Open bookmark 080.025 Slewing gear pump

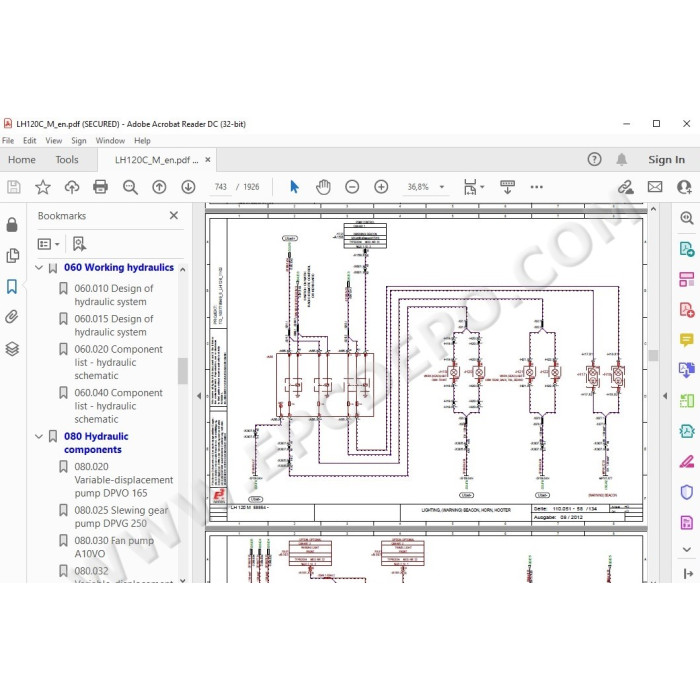point(121,517)
